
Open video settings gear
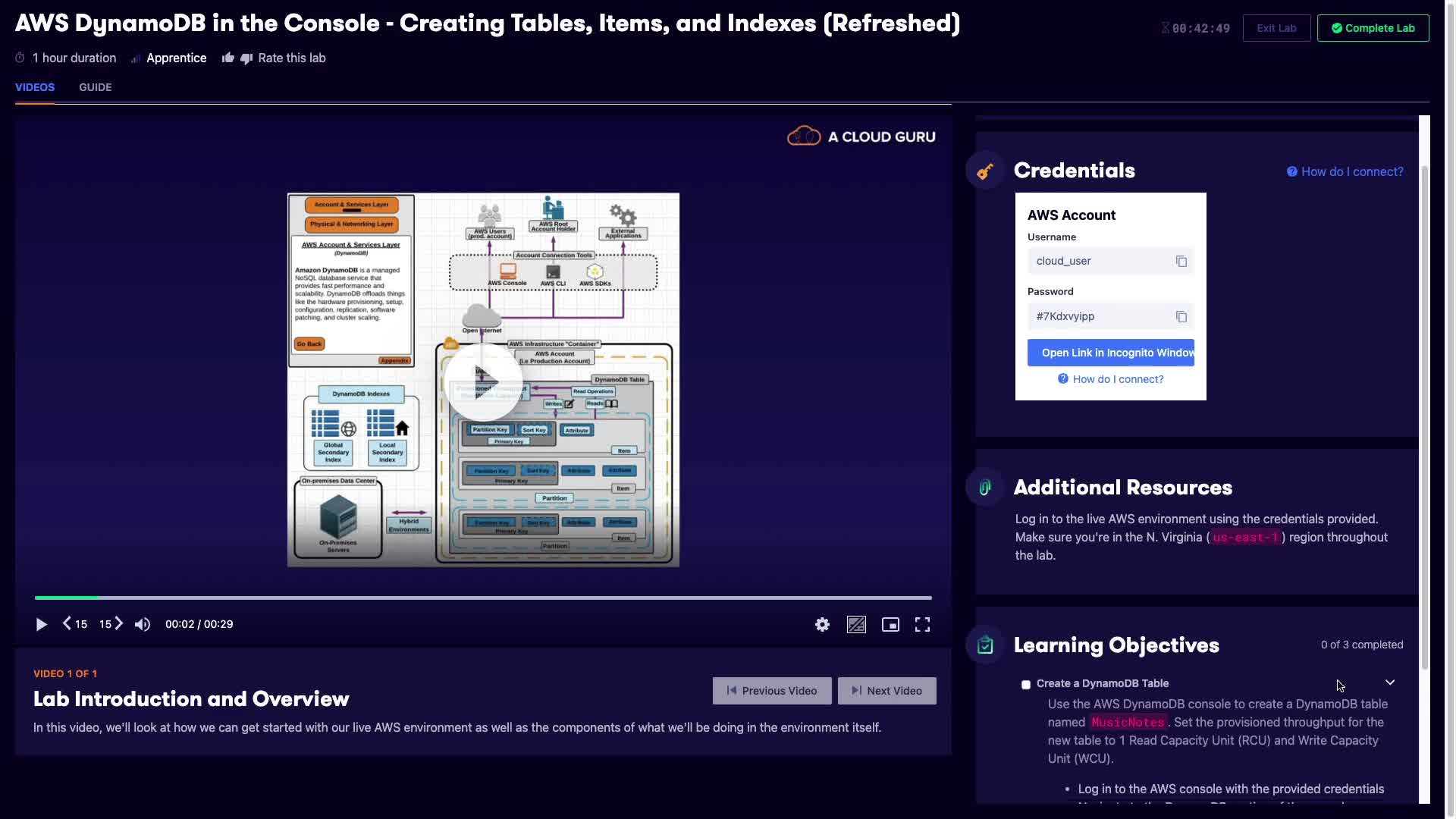(822, 624)
